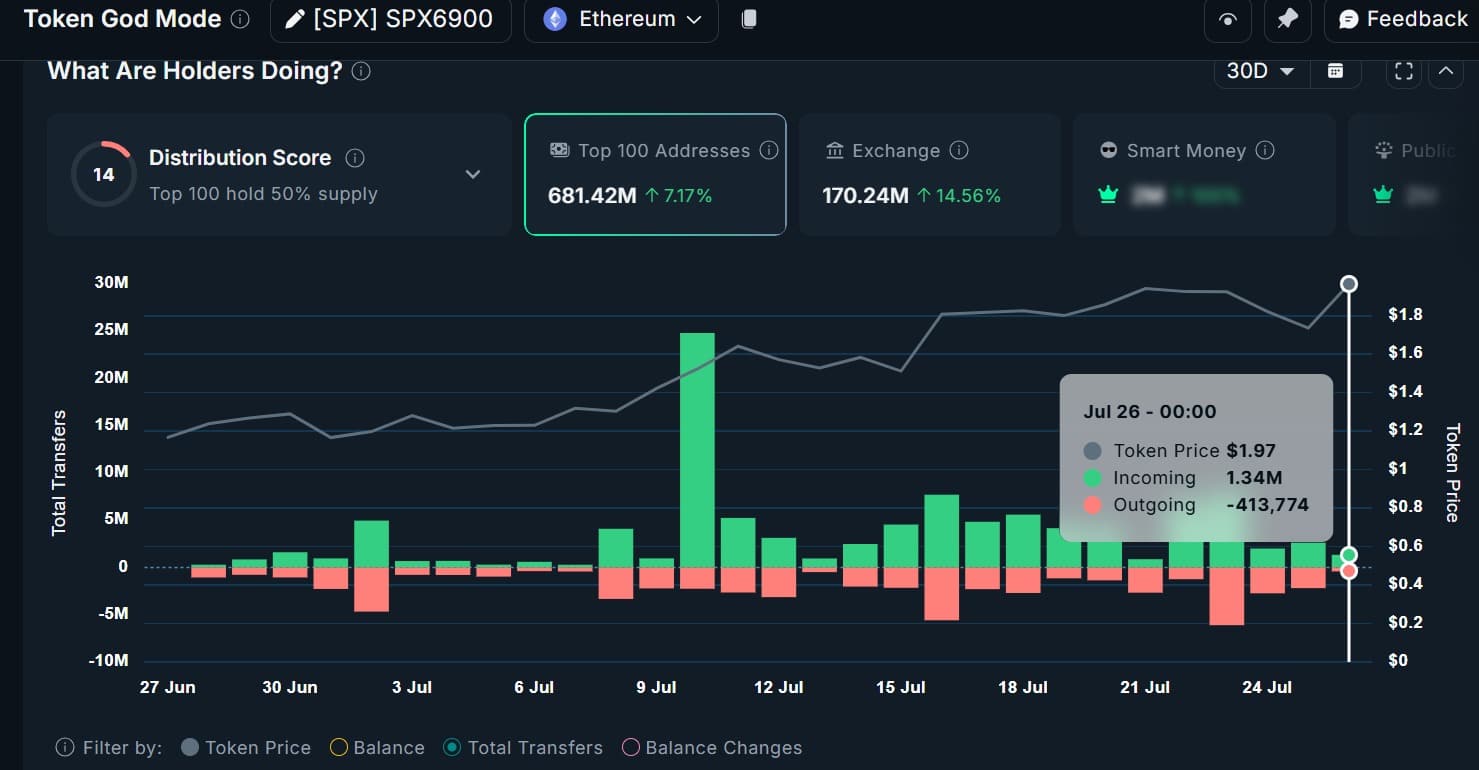Open the calendar date picker icon
This screenshot has width=1479, height=770.
(x=1335, y=71)
